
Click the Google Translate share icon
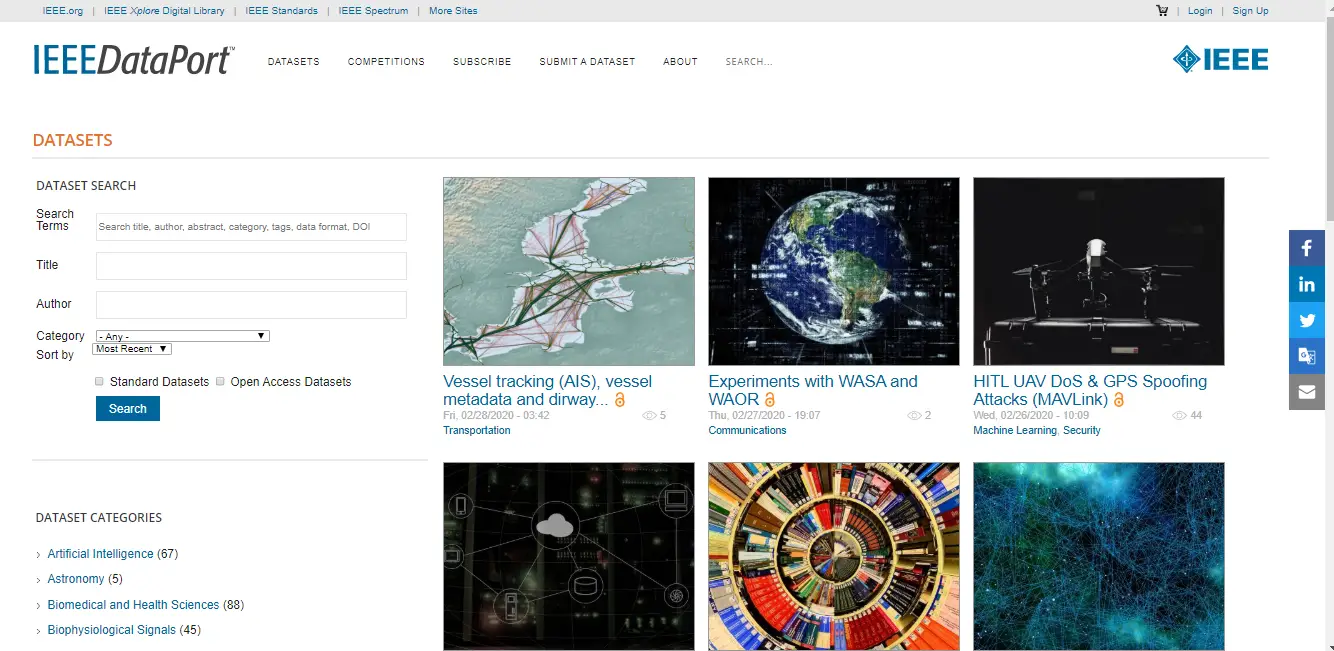(1307, 356)
